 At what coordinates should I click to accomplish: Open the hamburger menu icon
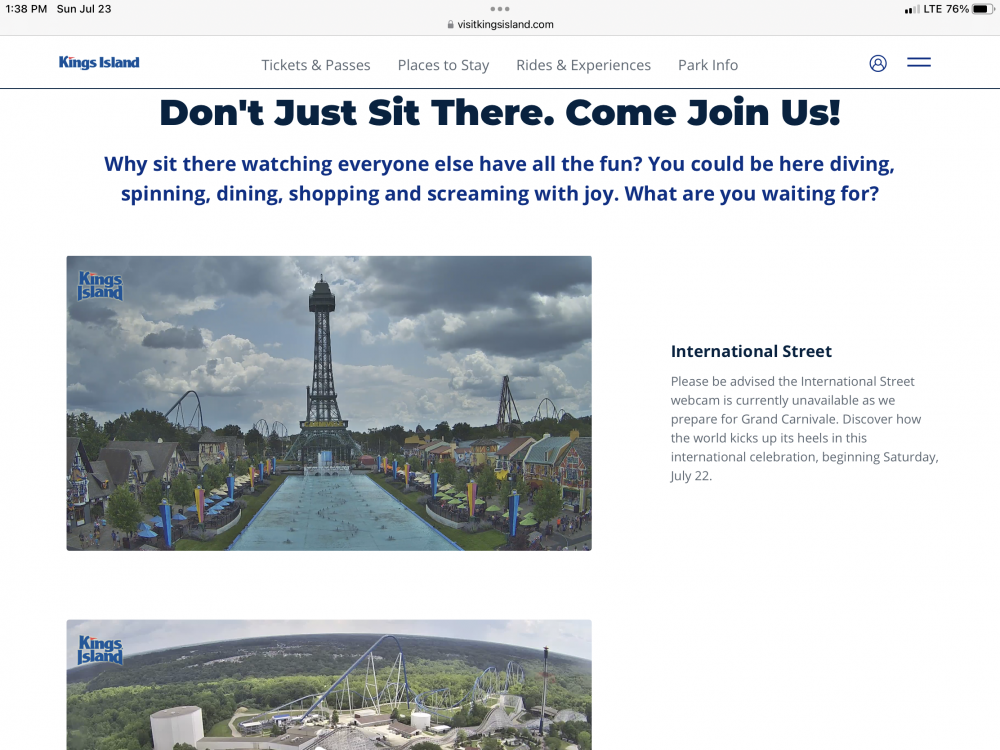click(x=918, y=63)
